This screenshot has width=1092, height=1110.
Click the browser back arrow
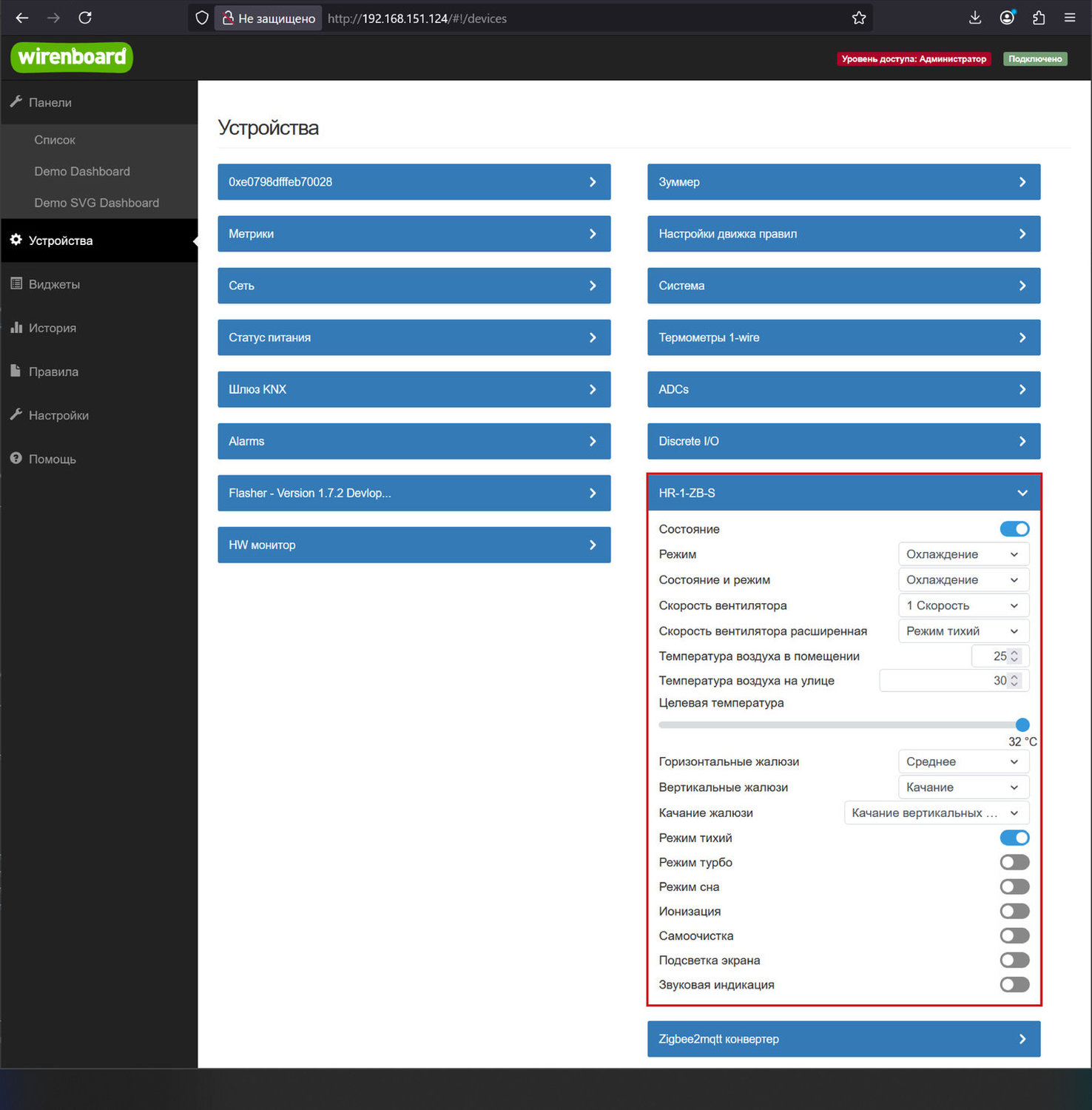pos(22,18)
